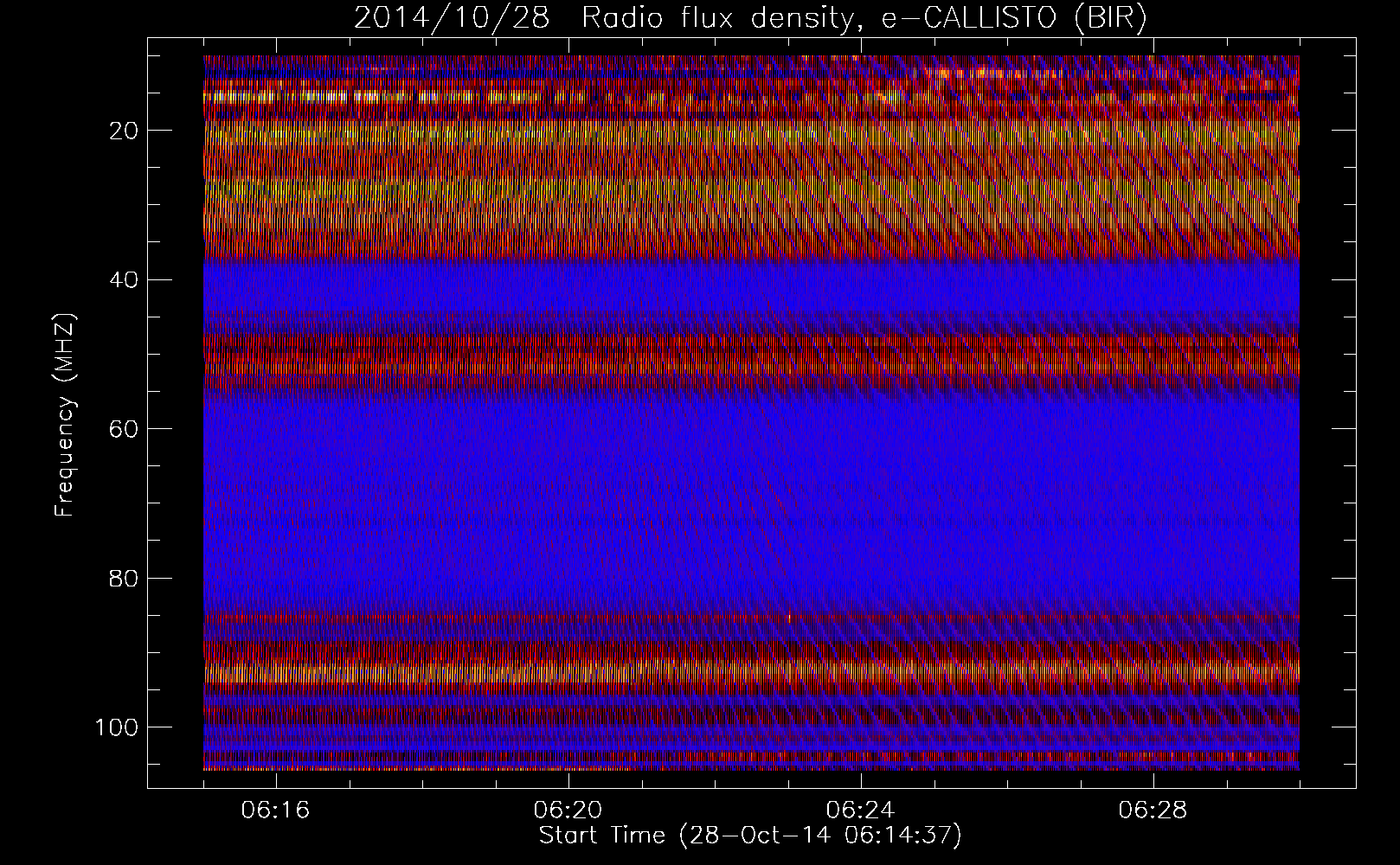Click the 28-Oct-14 06:14:37 timestamp in the axis label
This screenshot has height=865, width=1400.
[820, 836]
